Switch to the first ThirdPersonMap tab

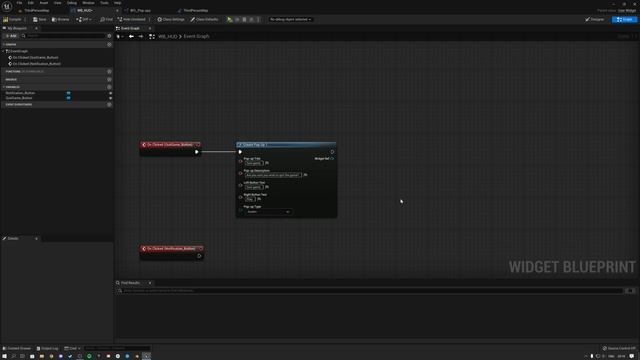coord(37,10)
